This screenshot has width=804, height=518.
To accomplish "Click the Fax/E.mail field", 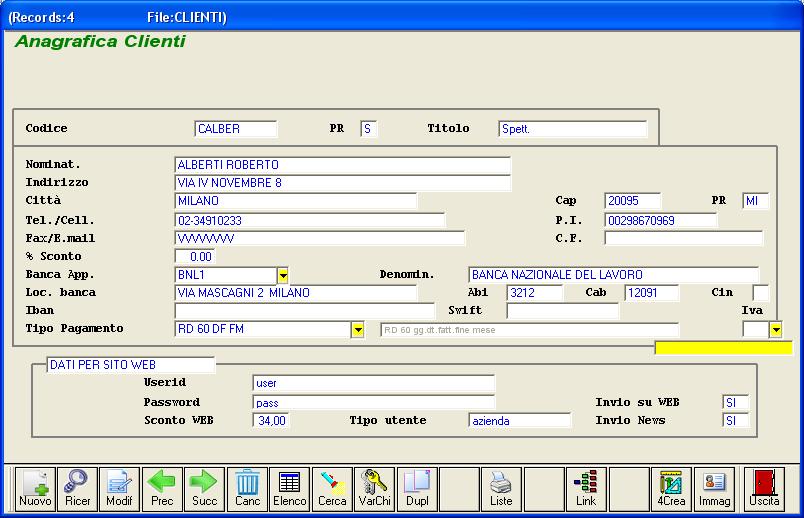I will click(x=319, y=239).
